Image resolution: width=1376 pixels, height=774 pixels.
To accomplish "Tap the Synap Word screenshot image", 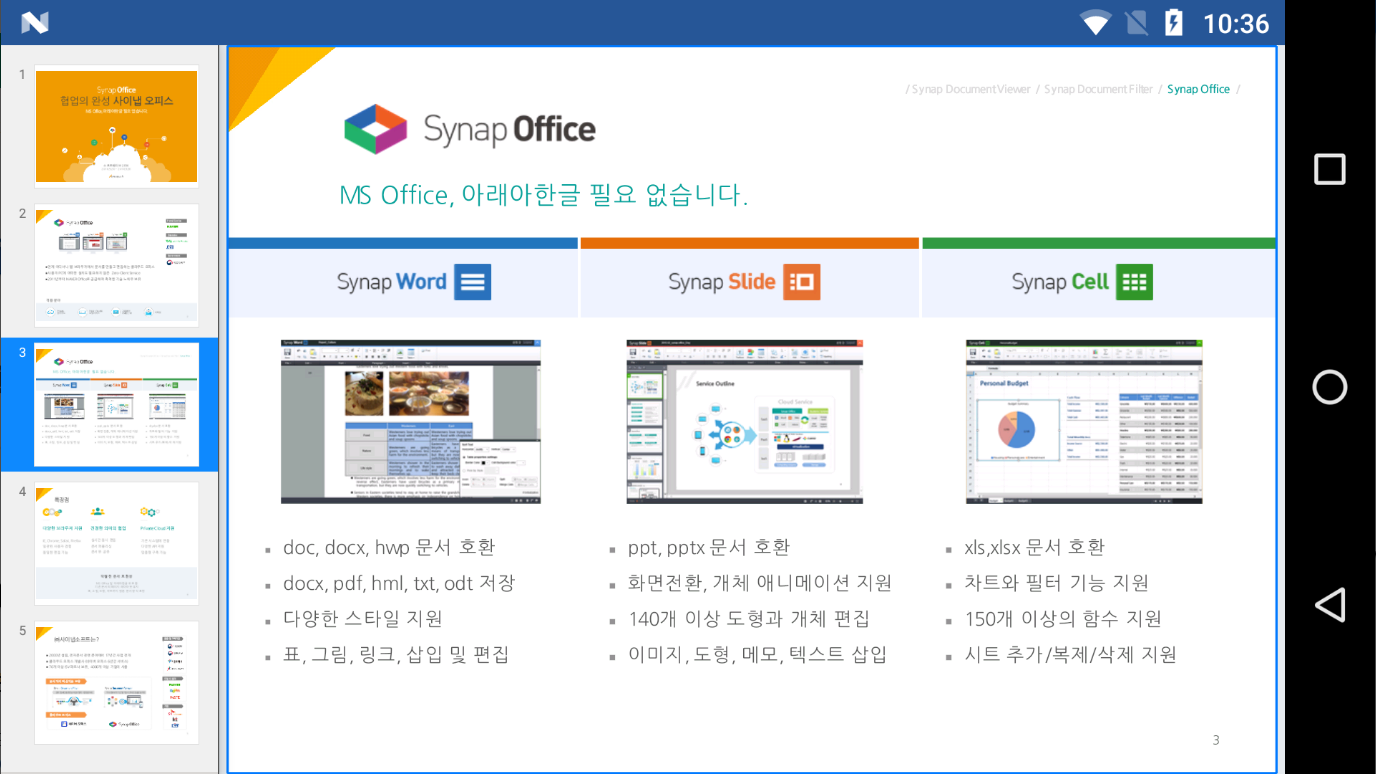I will [410, 421].
